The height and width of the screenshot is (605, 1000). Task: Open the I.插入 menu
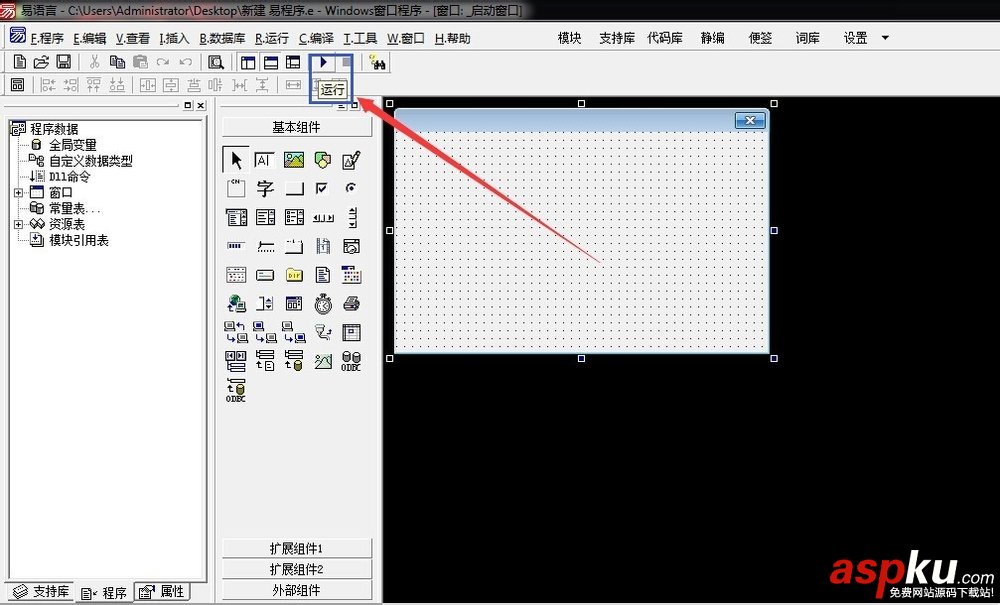(174, 39)
